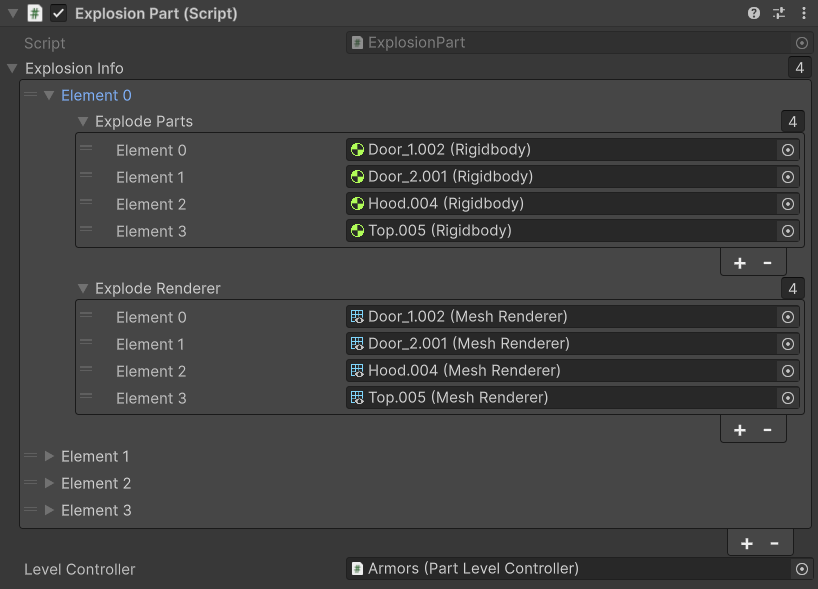Click the ExplosionPart script picker icon
Screen dimensions: 818x589
click(x=801, y=43)
